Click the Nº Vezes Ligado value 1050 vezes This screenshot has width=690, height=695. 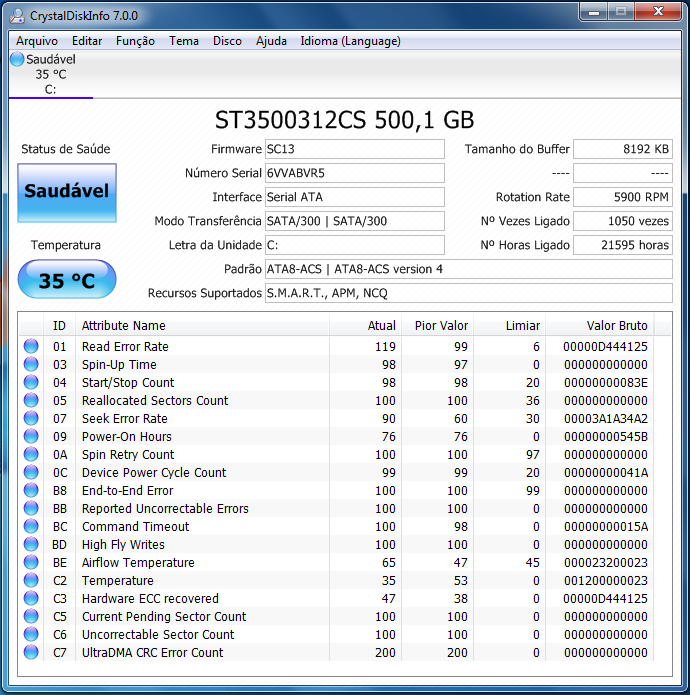coord(623,221)
